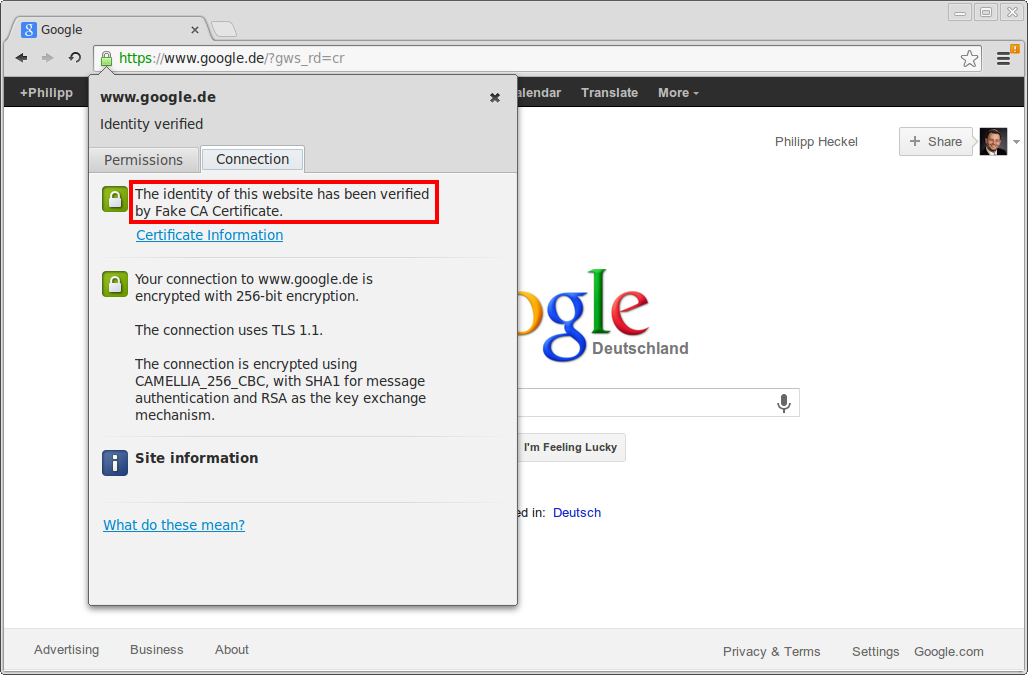This screenshot has width=1028, height=675.
Task: Select the Connection tab
Action: (252, 159)
